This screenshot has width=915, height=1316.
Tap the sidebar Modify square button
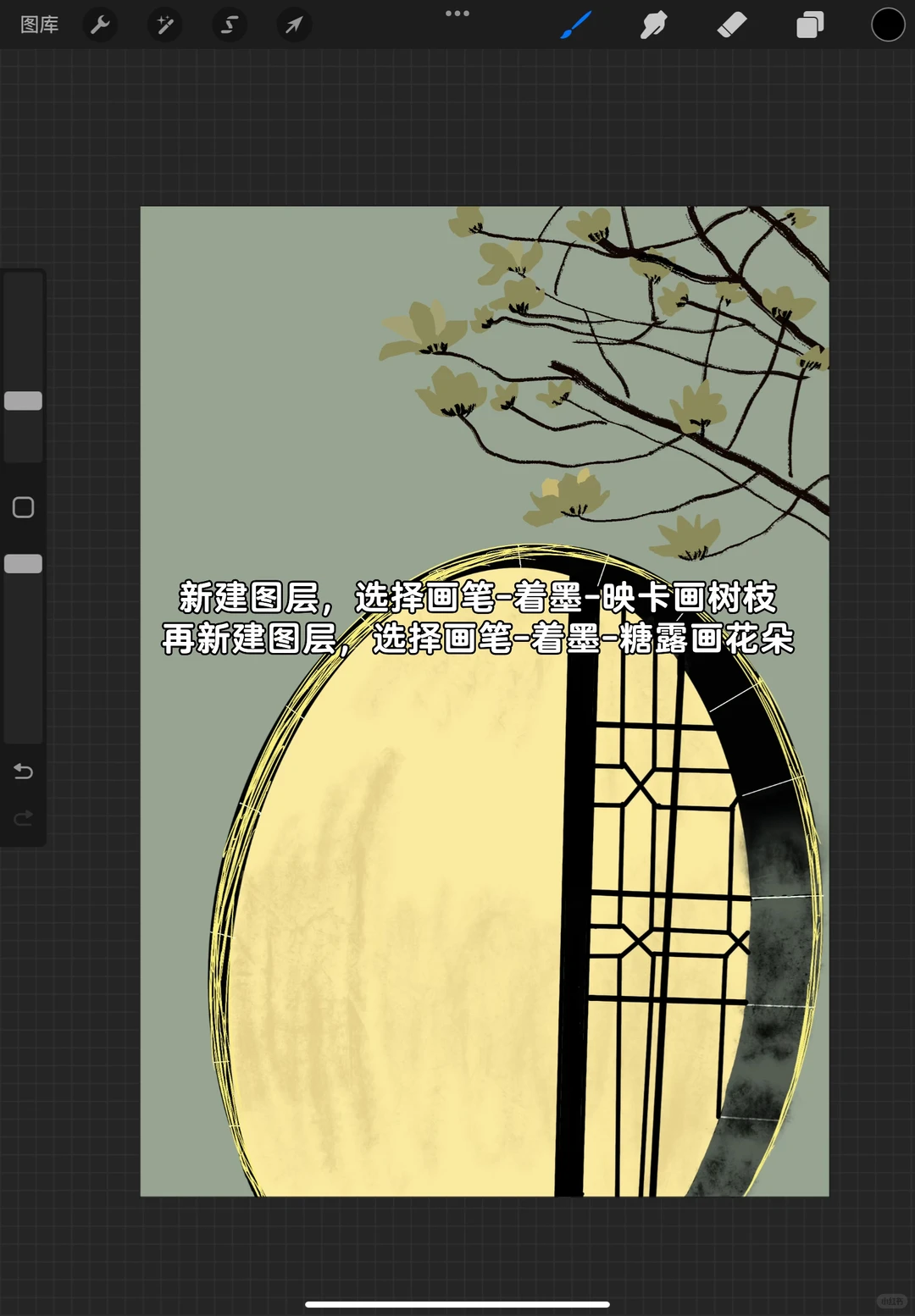23,506
